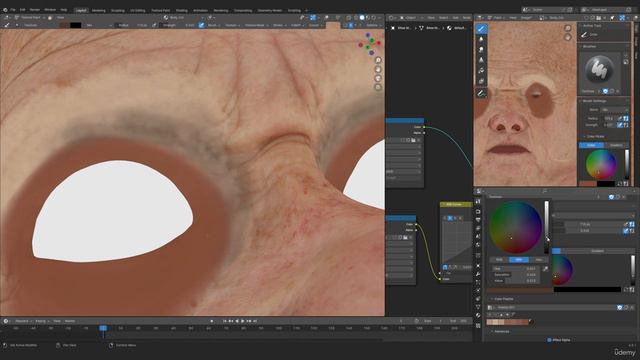Open the Modifiers wrench properties tab
The width and height of the screenshot is (640, 360).
pyautogui.click(x=478, y=274)
